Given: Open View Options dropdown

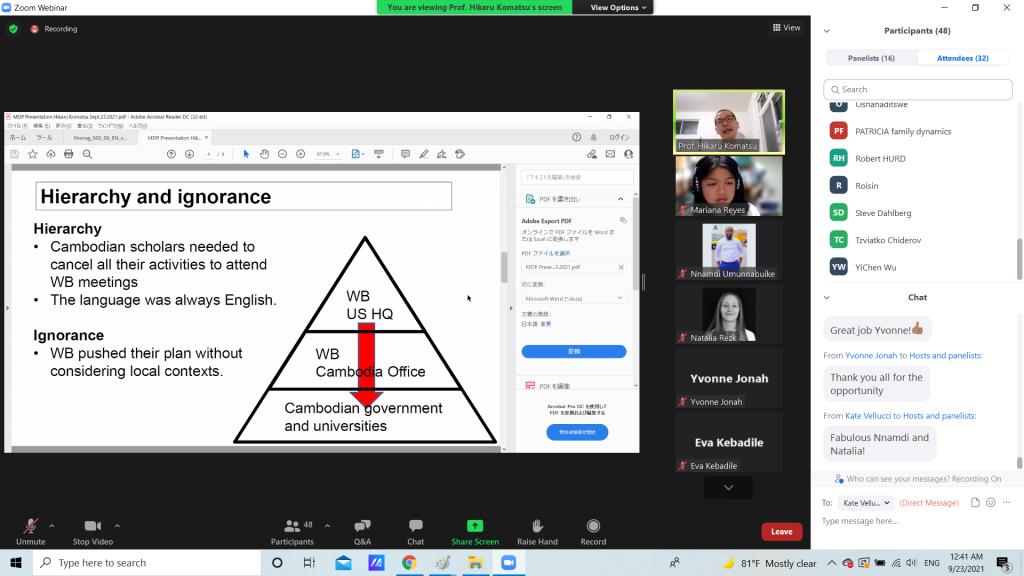Looking at the screenshot, I should tap(618, 7).
